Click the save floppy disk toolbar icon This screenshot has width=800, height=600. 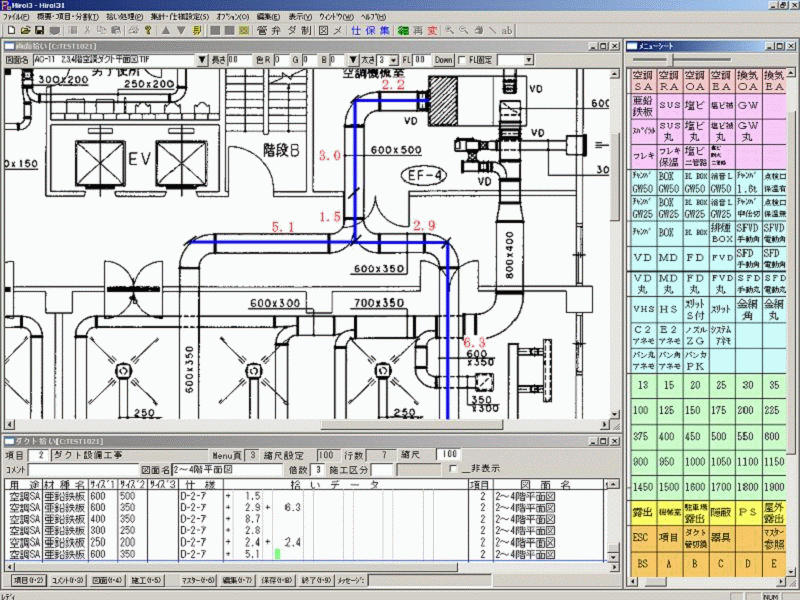[38, 31]
